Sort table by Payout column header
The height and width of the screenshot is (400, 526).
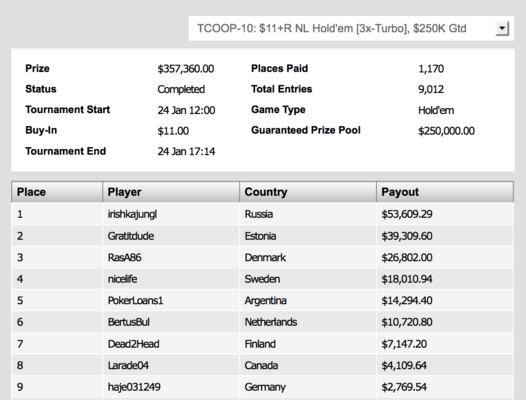[x=445, y=192]
